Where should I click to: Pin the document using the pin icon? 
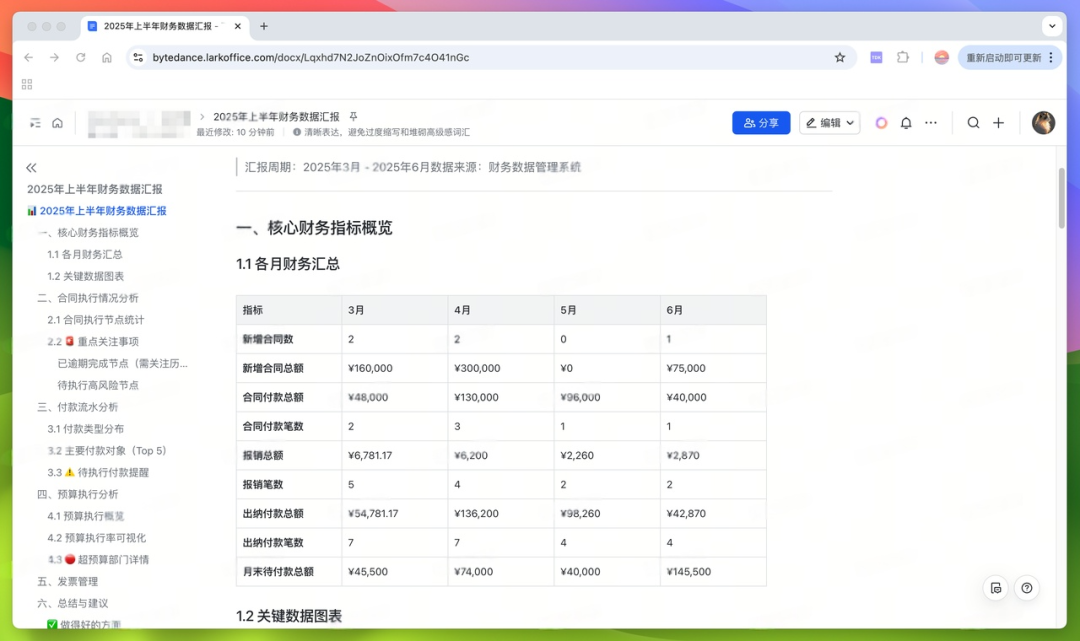(353, 117)
